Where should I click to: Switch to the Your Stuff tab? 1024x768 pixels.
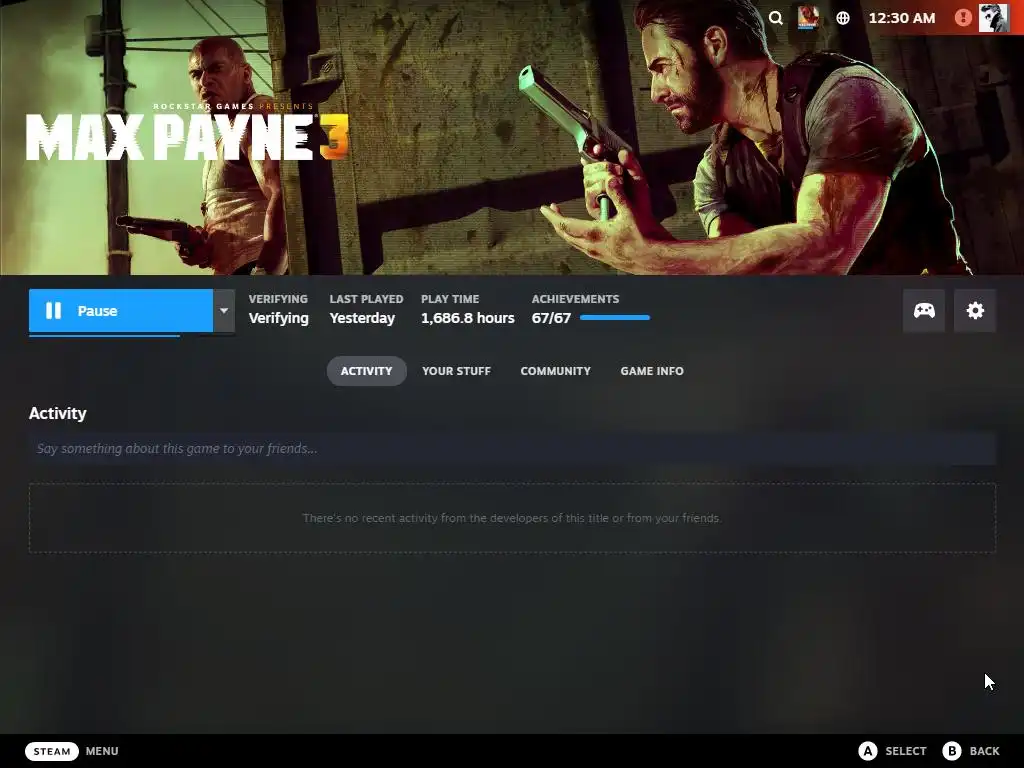click(x=456, y=371)
